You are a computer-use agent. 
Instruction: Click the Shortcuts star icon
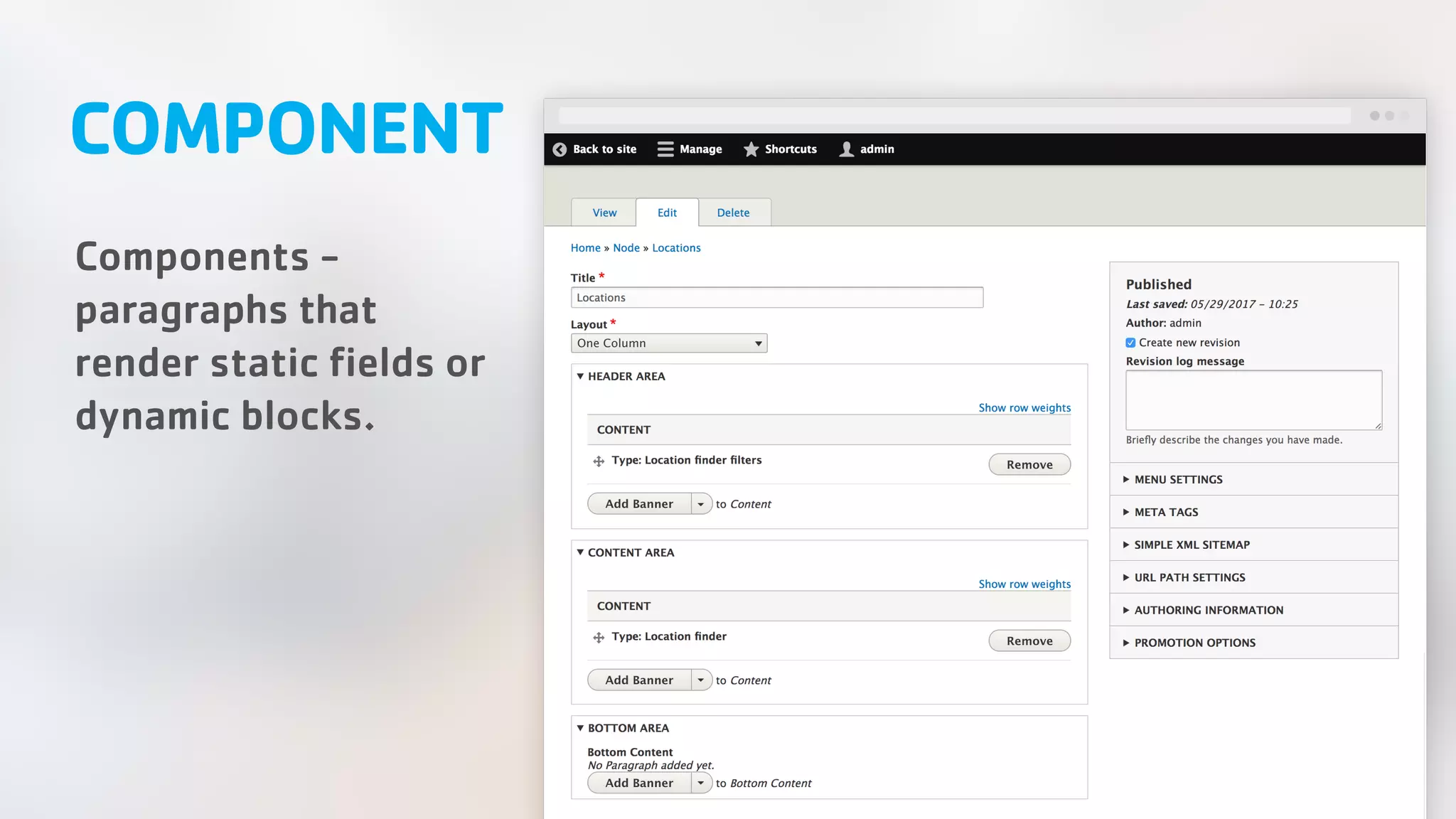pos(751,149)
